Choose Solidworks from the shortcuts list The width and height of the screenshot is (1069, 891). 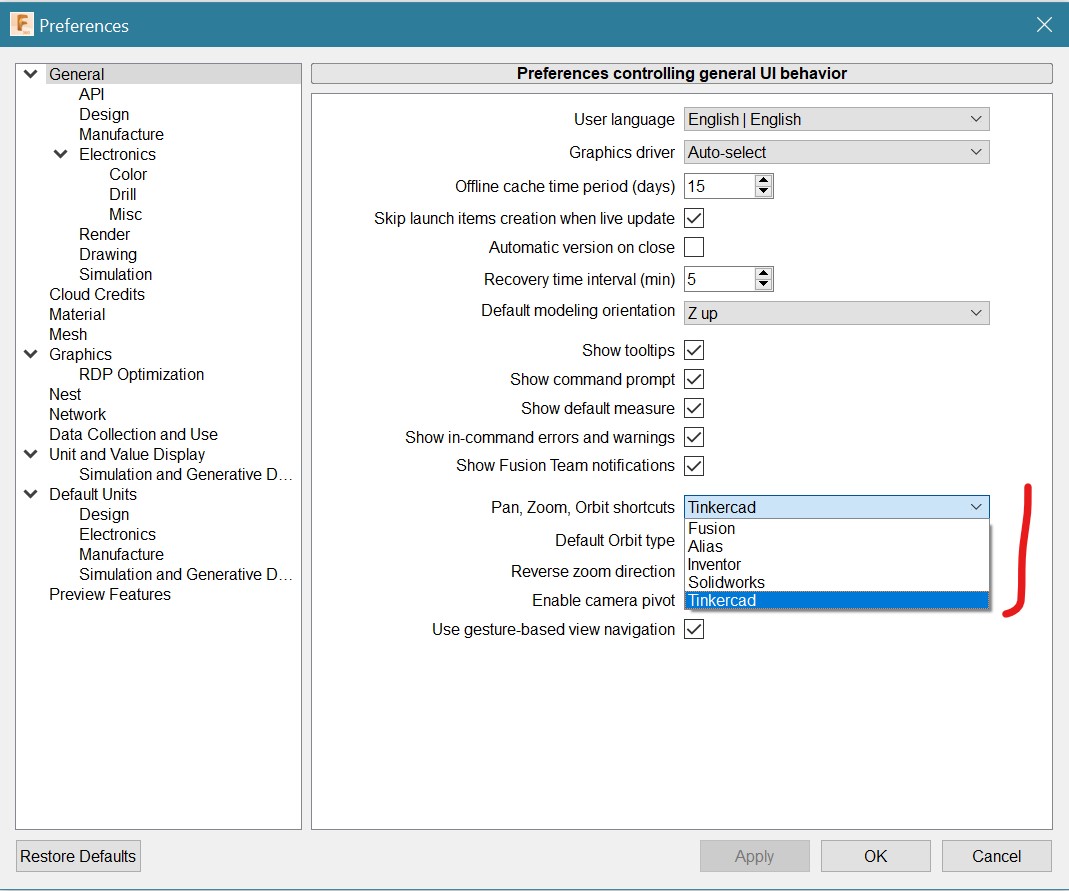(837, 582)
